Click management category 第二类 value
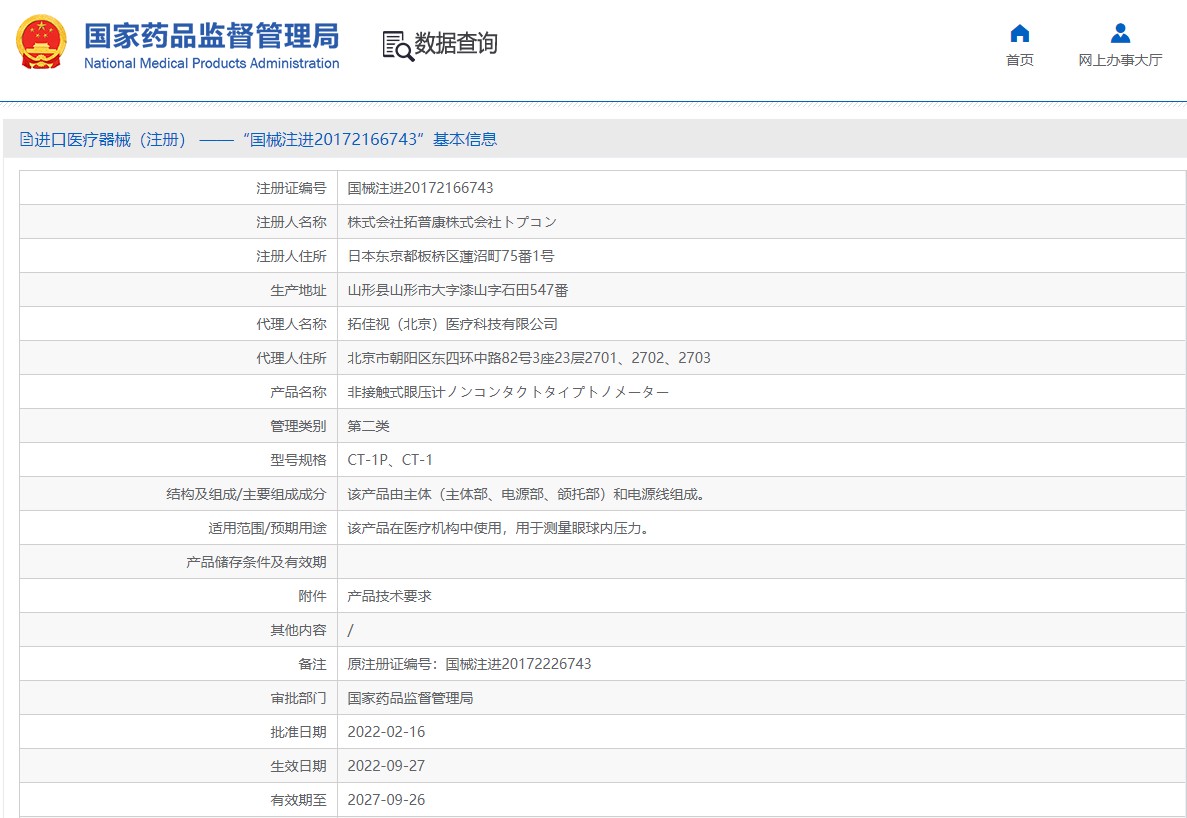Image resolution: width=1187 pixels, height=818 pixels. [x=369, y=426]
